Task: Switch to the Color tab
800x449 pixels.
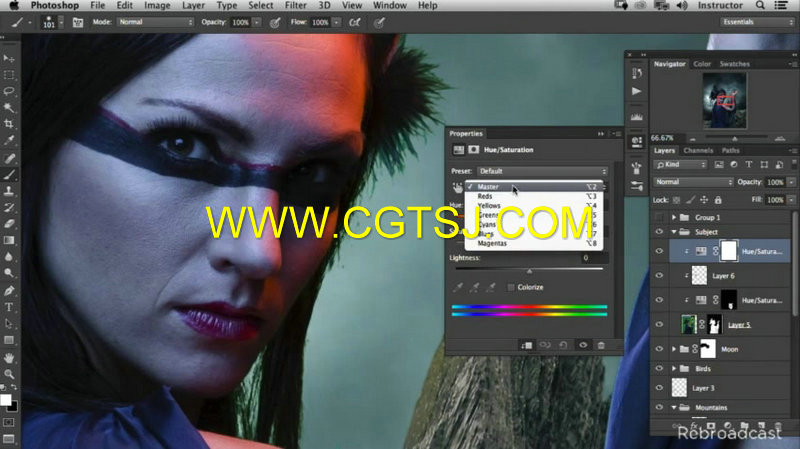Action: pyautogui.click(x=702, y=64)
